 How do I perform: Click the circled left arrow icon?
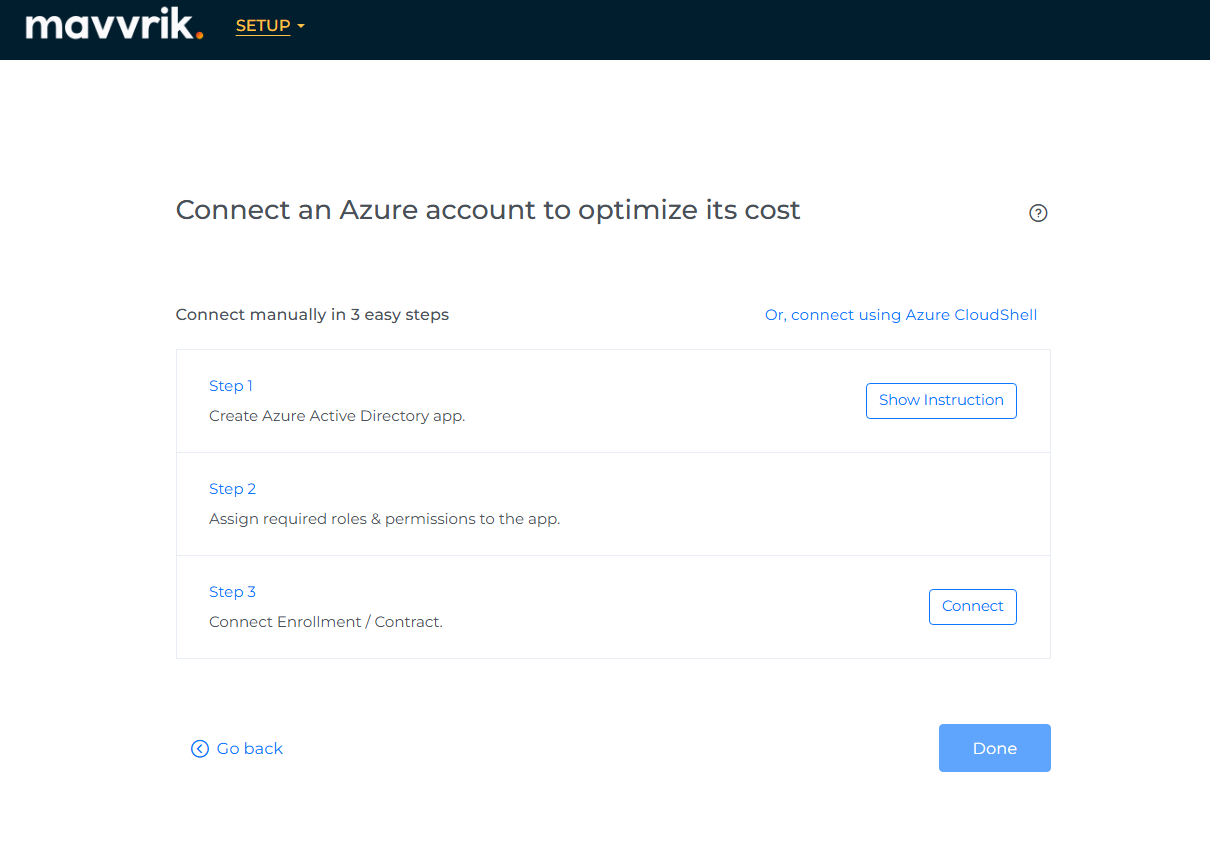click(200, 749)
